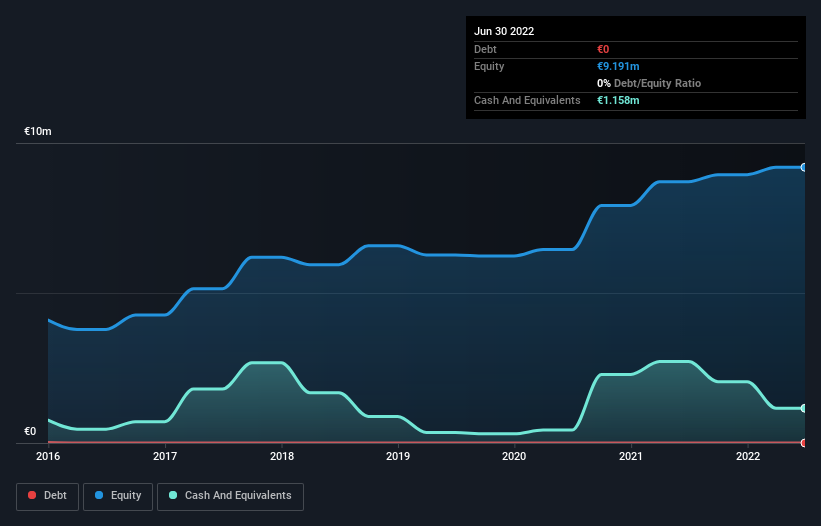Click the €9.191m equity value
The height and width of the screenshot is (526, 821).
618,66
